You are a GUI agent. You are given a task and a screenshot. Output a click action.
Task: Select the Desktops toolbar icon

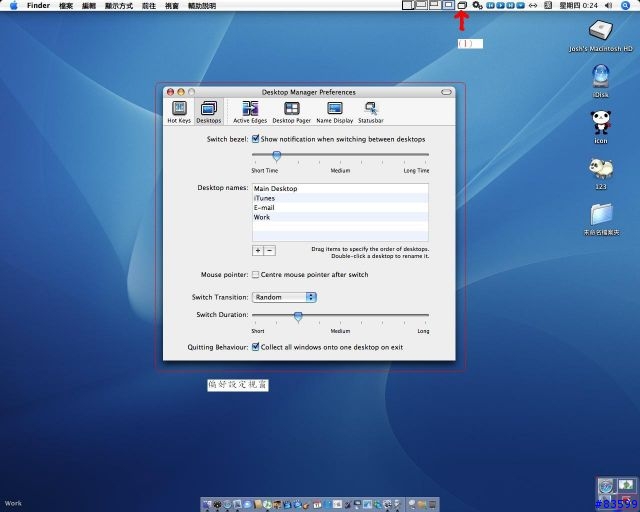click(x=209, y=111)
